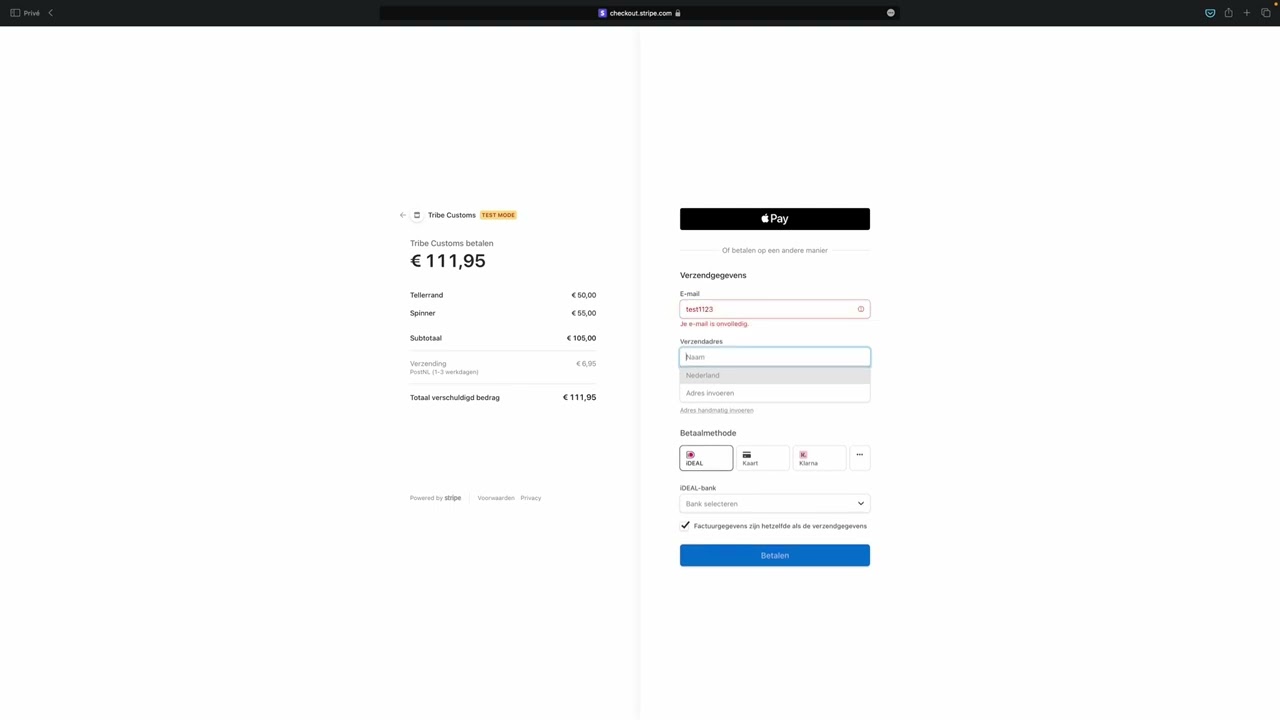Select Klarna payment method
This screenshot has height=720, width=1280.
tap(818, 458)
